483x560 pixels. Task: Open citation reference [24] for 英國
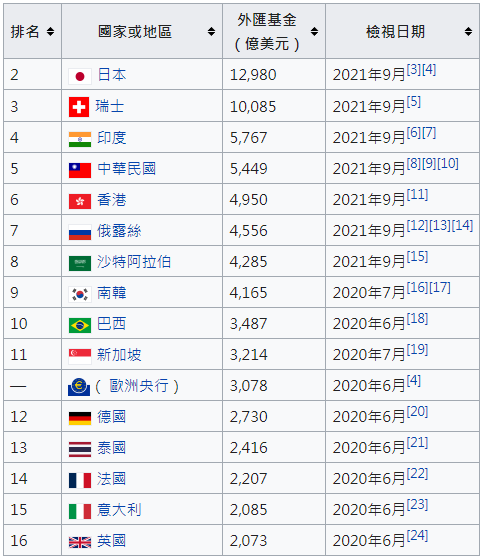(x=417, y=535)
